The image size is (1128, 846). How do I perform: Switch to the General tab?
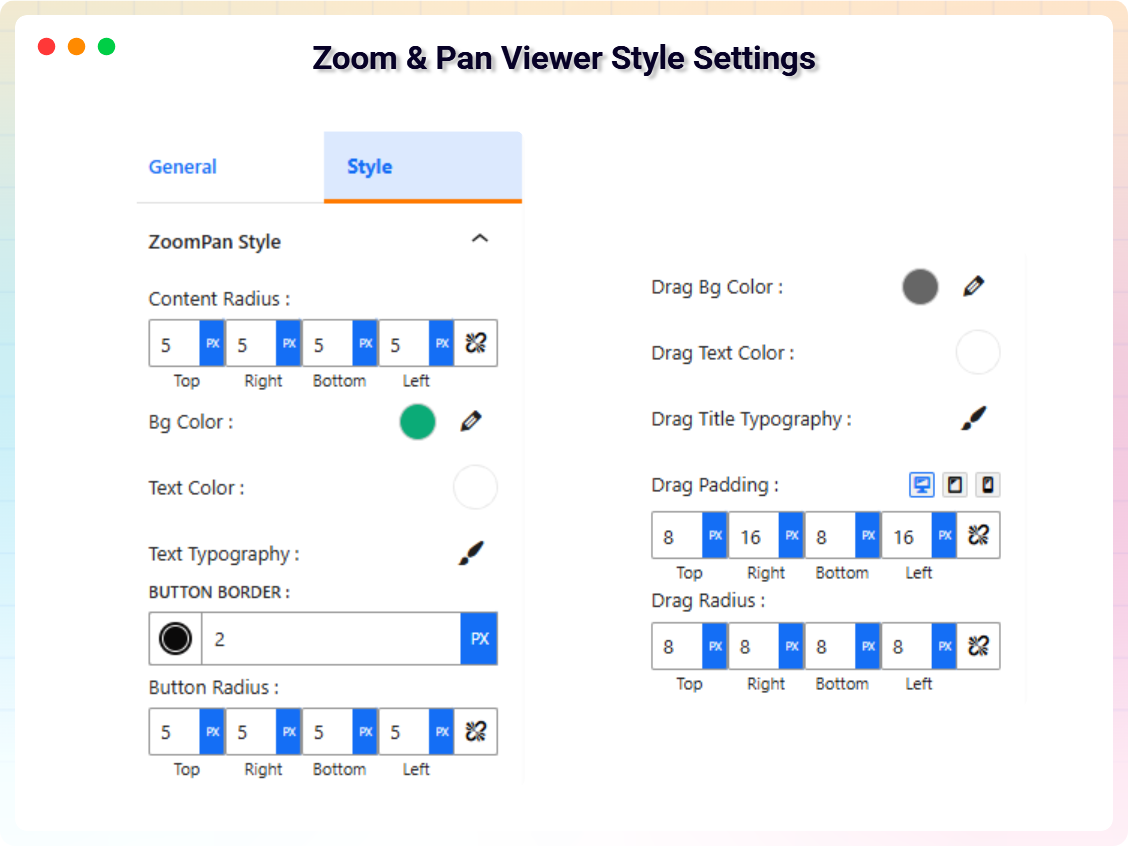tap(183, 167)
